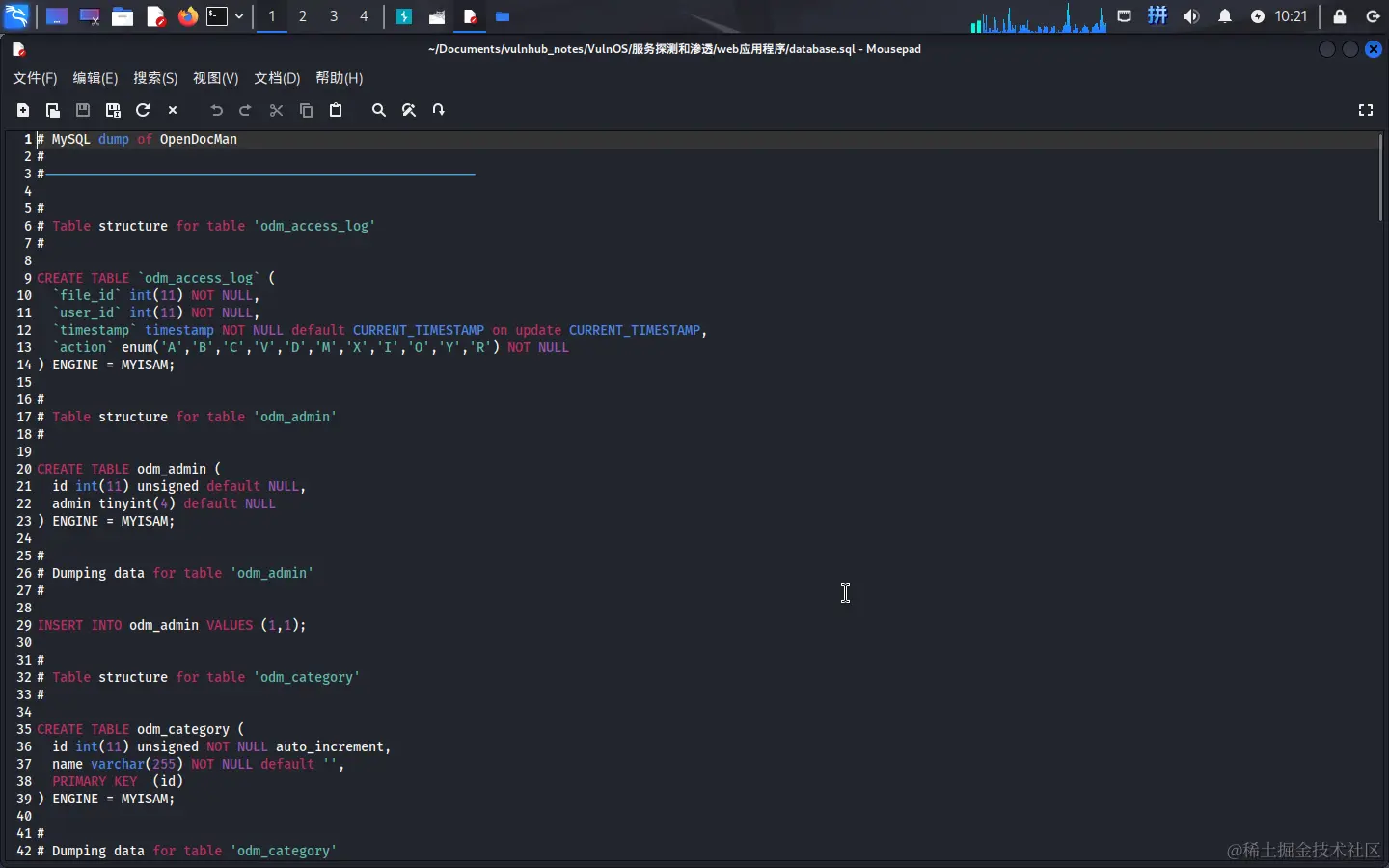Click 'tinyint' on line 22

[125, 503]
